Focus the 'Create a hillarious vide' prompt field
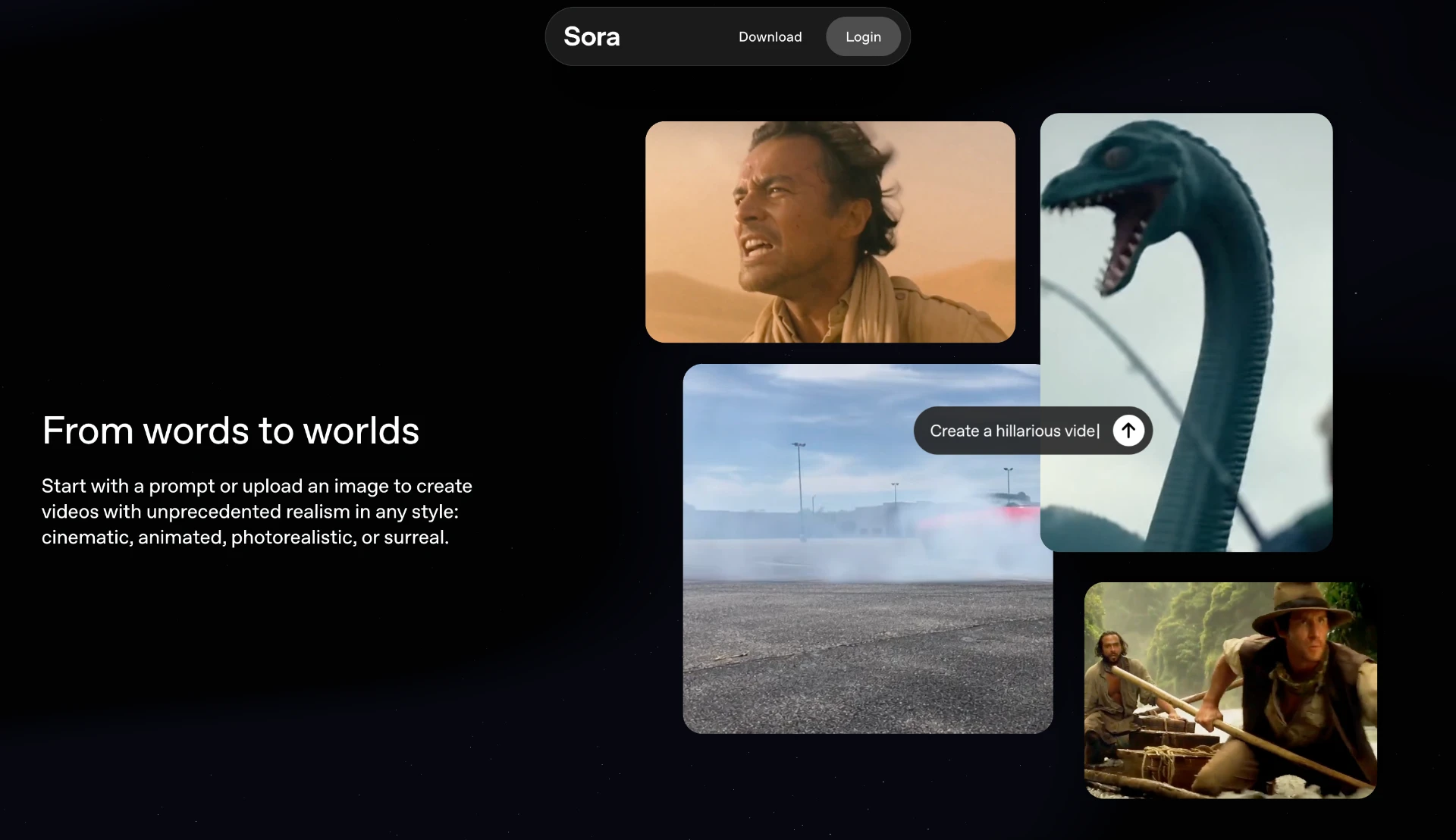1456x840 pixels. tap(1013, 431)
